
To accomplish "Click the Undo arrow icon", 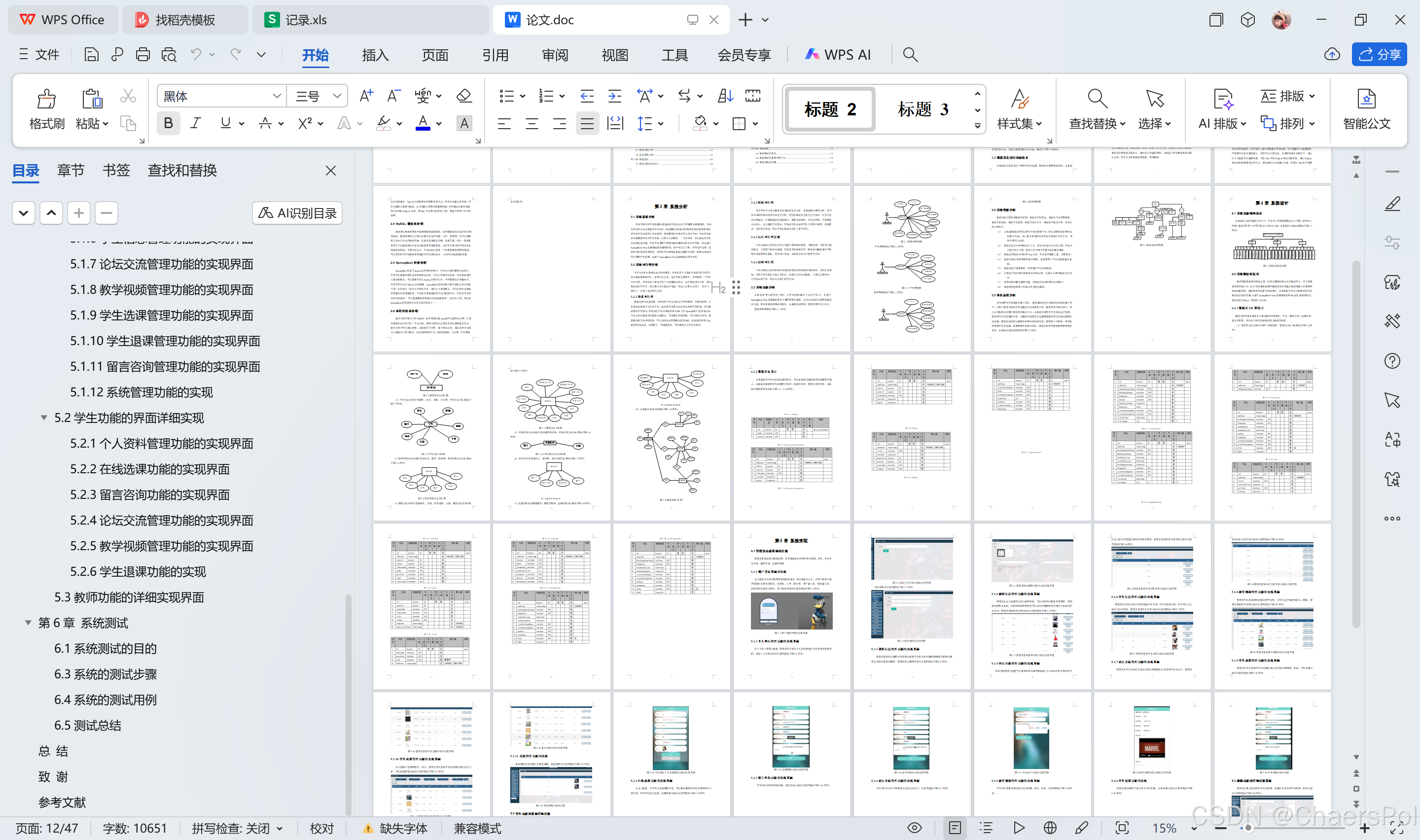I will pyautogui.click(x=196, y=54).
